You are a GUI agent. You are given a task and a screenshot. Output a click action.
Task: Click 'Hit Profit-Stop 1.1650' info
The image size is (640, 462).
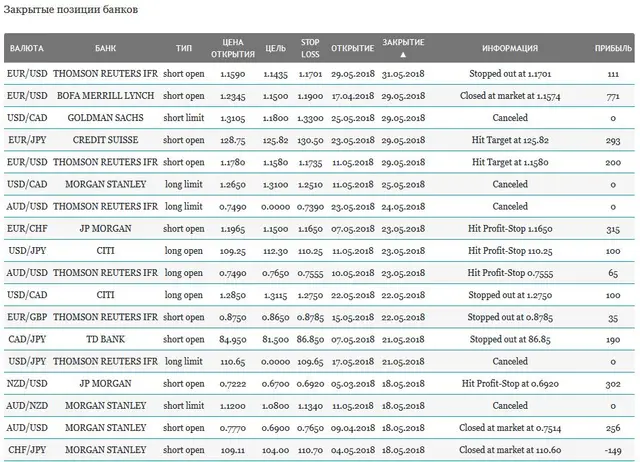coord(510,229)
